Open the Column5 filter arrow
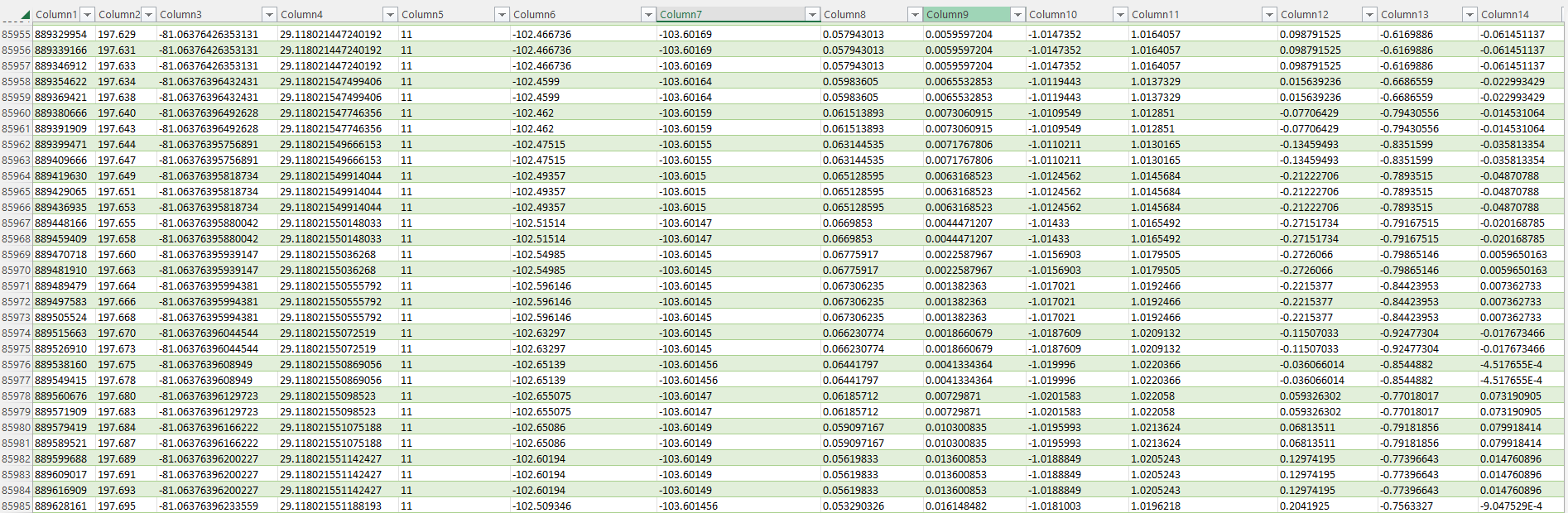The image size is (1568, 513). pyautogui.click(x=502, y=15)
